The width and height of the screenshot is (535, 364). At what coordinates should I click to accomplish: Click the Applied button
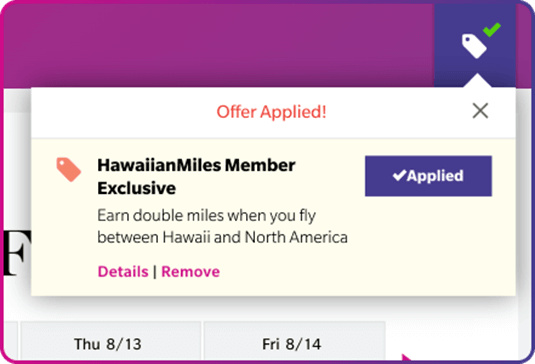pyautogui.click(x=428, y=176)
